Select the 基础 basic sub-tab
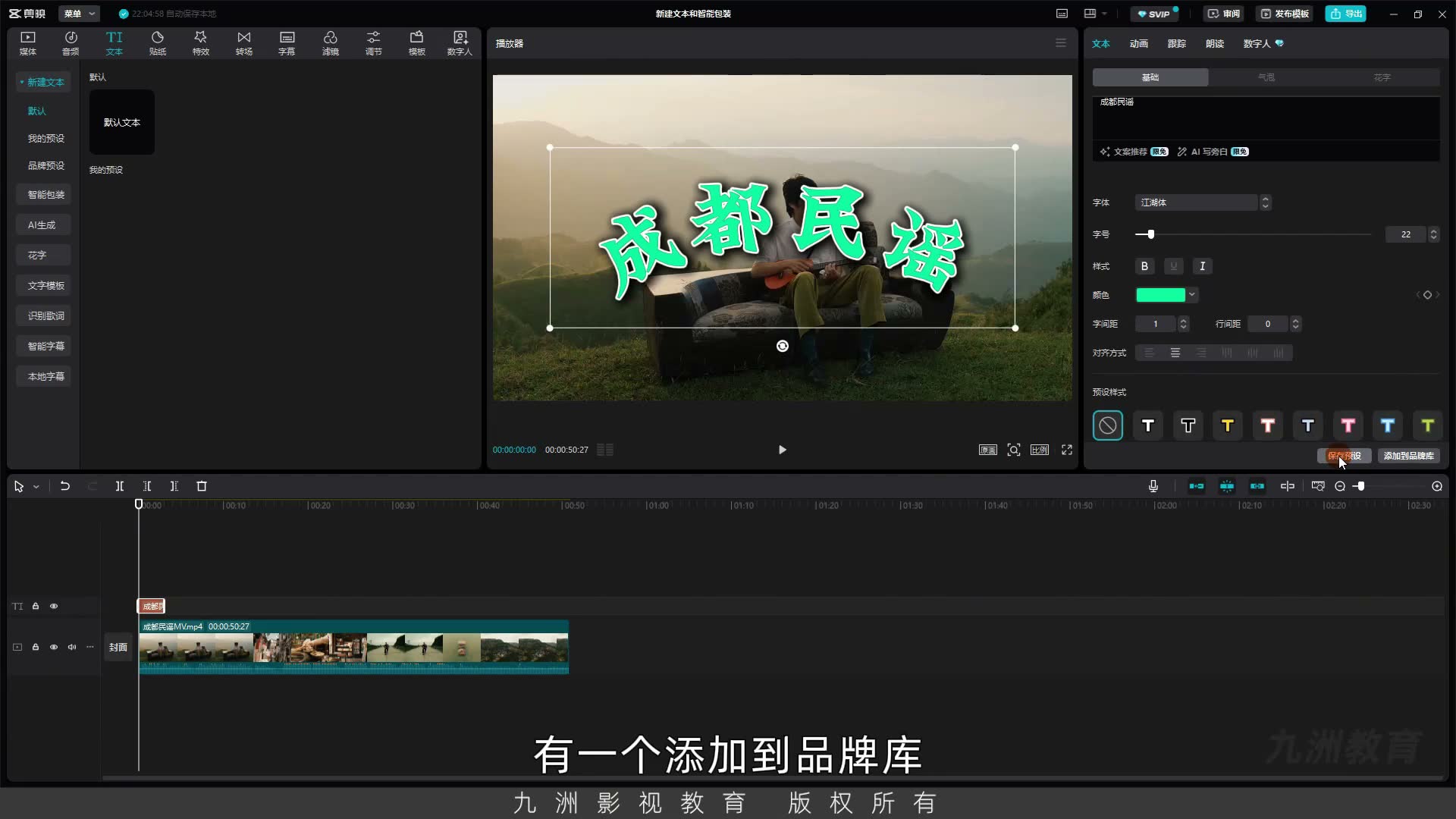This screenshot has width=1456, height=819. click(1150, 77)
